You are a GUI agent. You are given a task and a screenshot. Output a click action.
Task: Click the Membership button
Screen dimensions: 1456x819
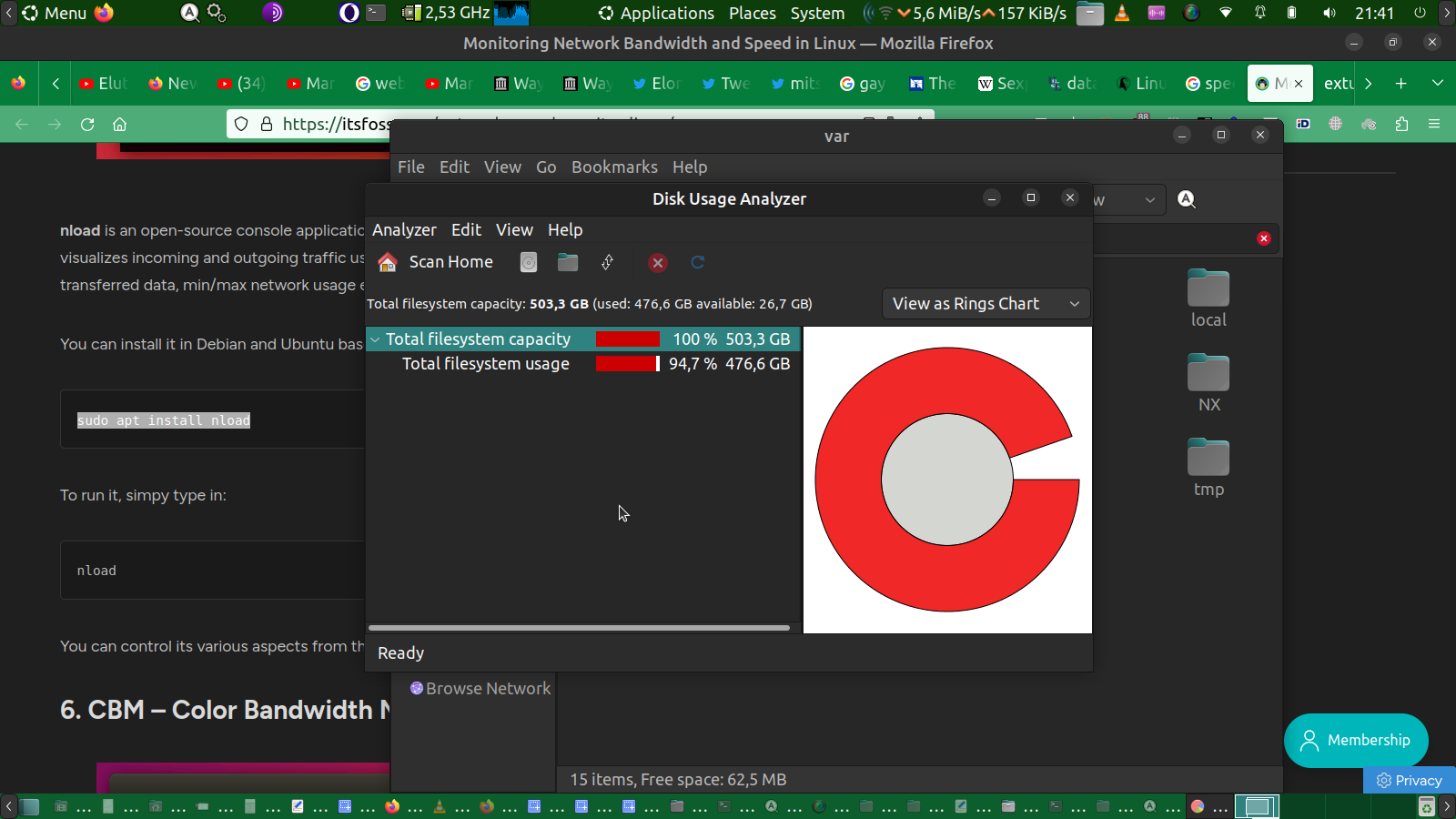pyautogui.click(x=1356, y=741)
